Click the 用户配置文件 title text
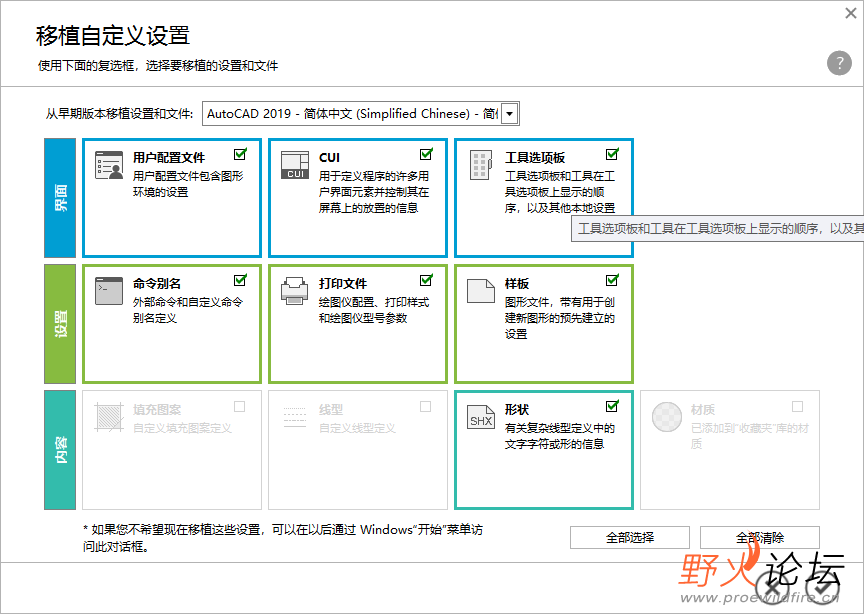Image resolution: width=864 pixels, height=614 pixels. coord(169,158)
